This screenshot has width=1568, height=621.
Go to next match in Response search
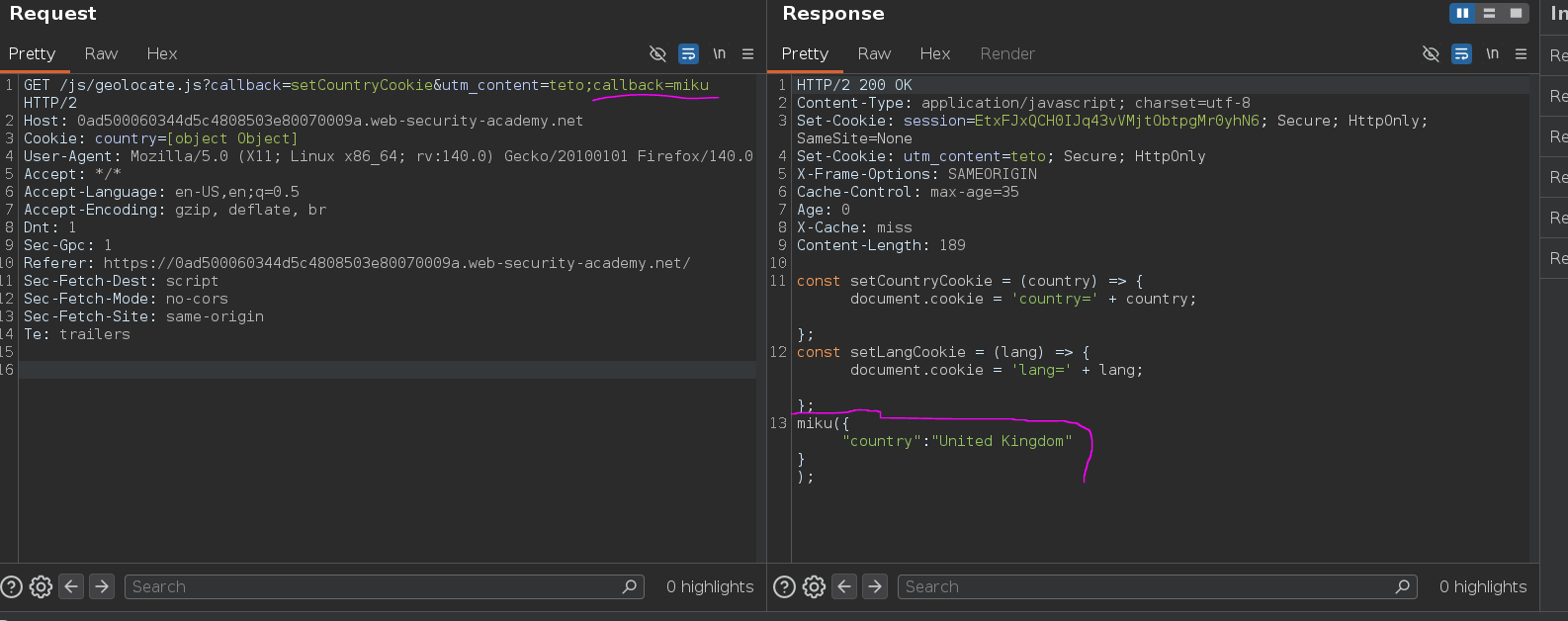[x=875, y=586]
